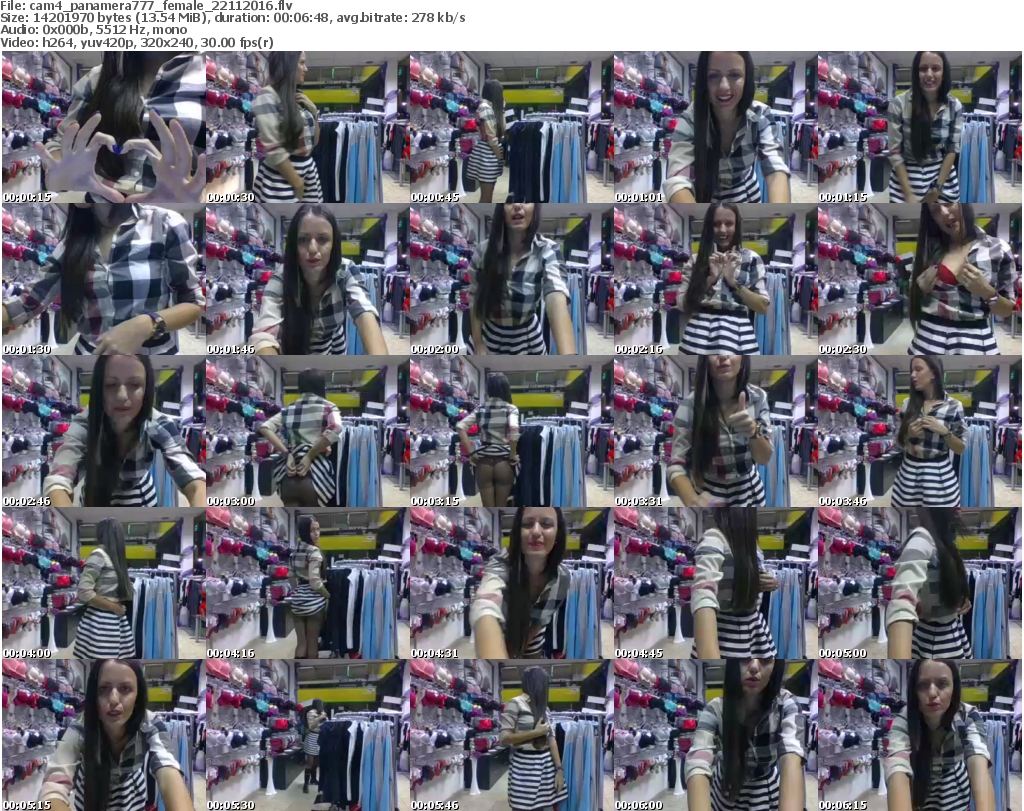This screenshot has height=811, width=1024.
Task: Click the thumbnail timestamped 00:00:15
Action: (x=103, y=128)
